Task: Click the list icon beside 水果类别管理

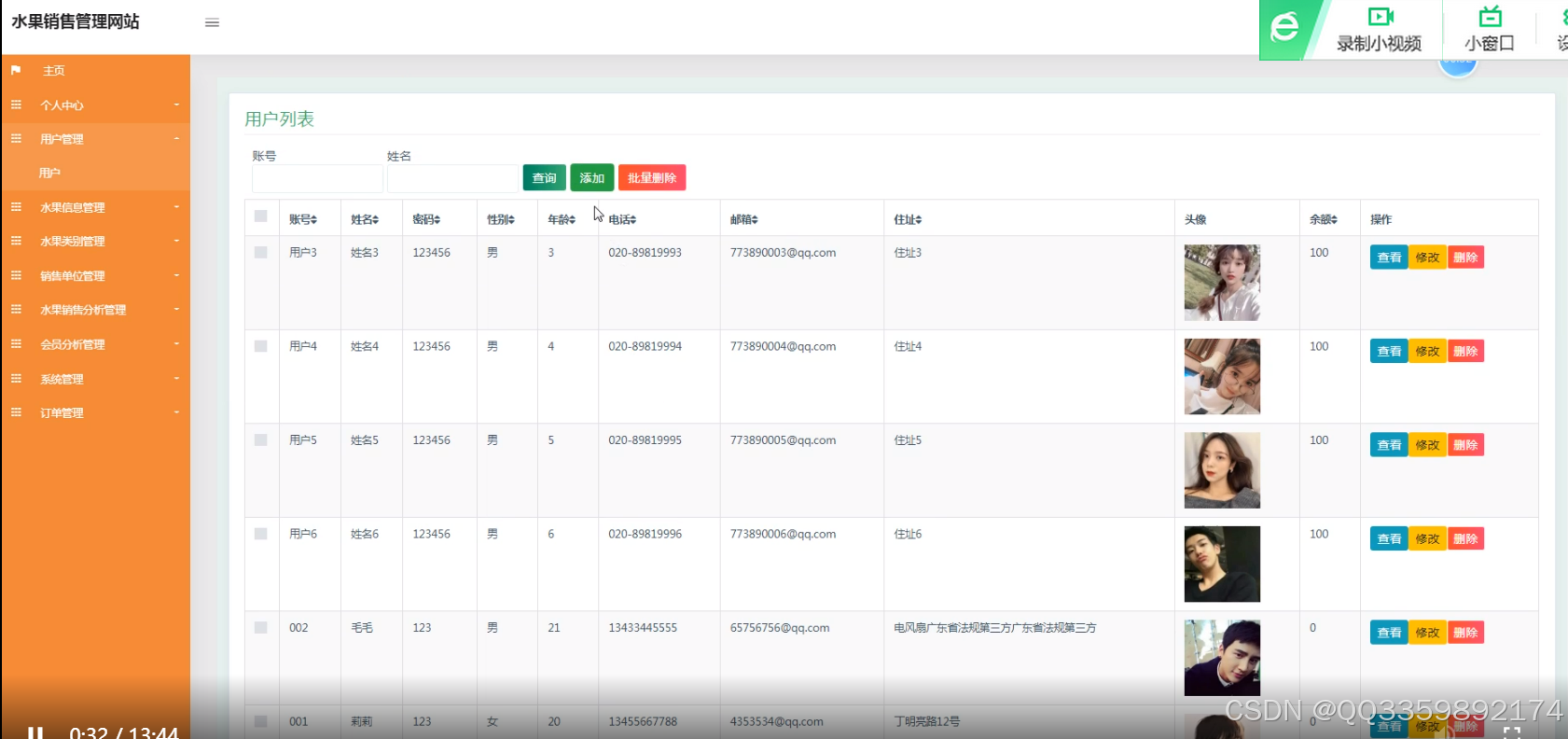Action: pos(16,241)
